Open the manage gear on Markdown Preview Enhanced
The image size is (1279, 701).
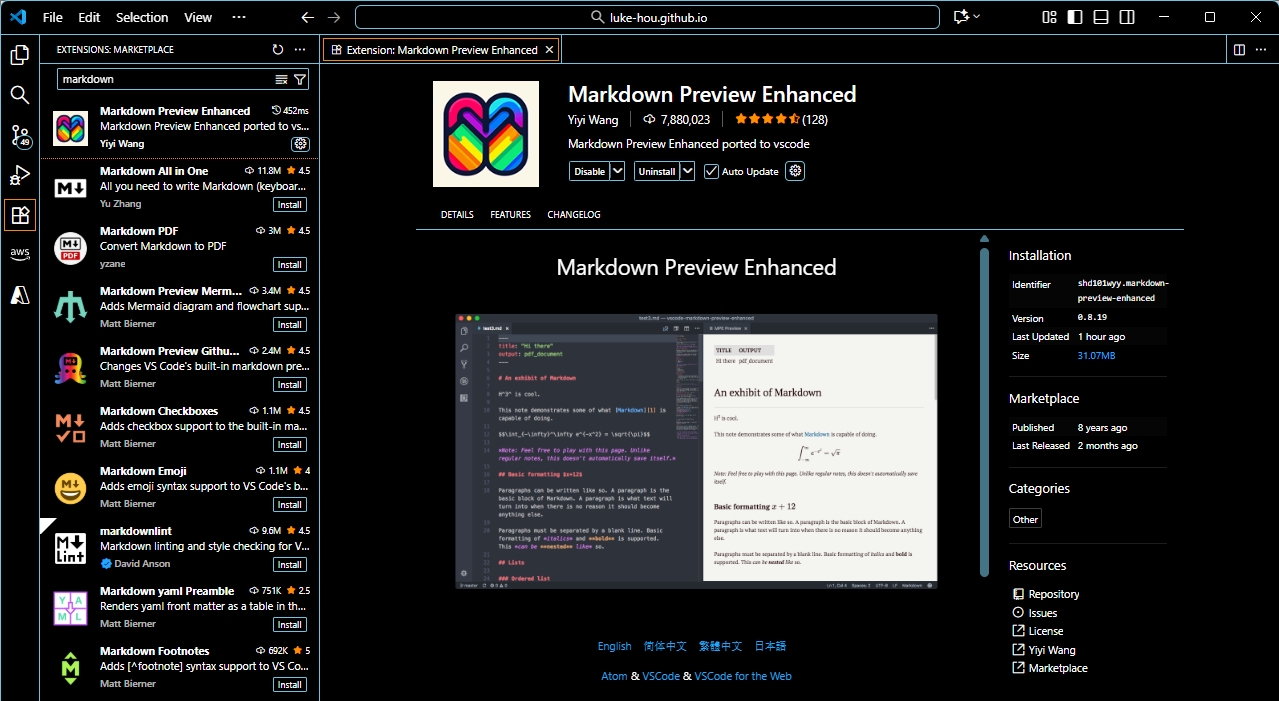point(300,143)
